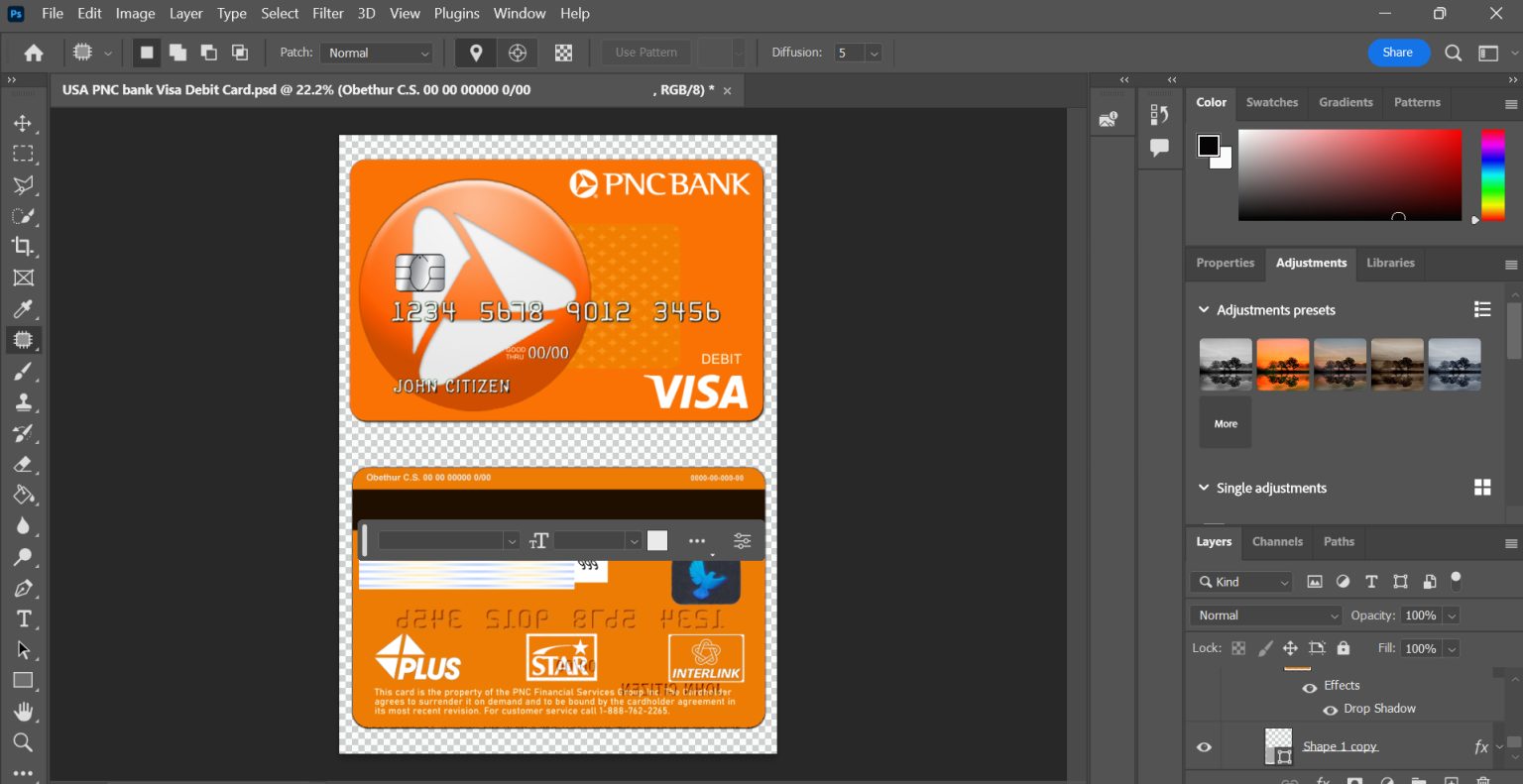Select the Path Selection tool
1523x784 pixels.
point(23,650)
